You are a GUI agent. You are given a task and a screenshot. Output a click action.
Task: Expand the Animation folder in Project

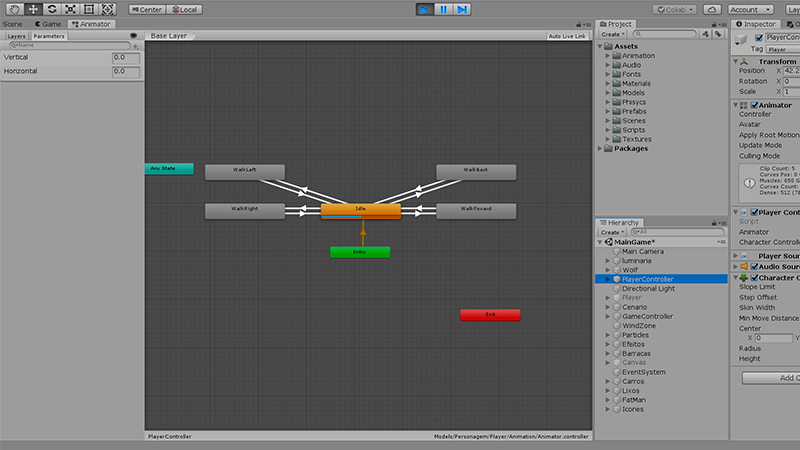(x=608, y=56)
